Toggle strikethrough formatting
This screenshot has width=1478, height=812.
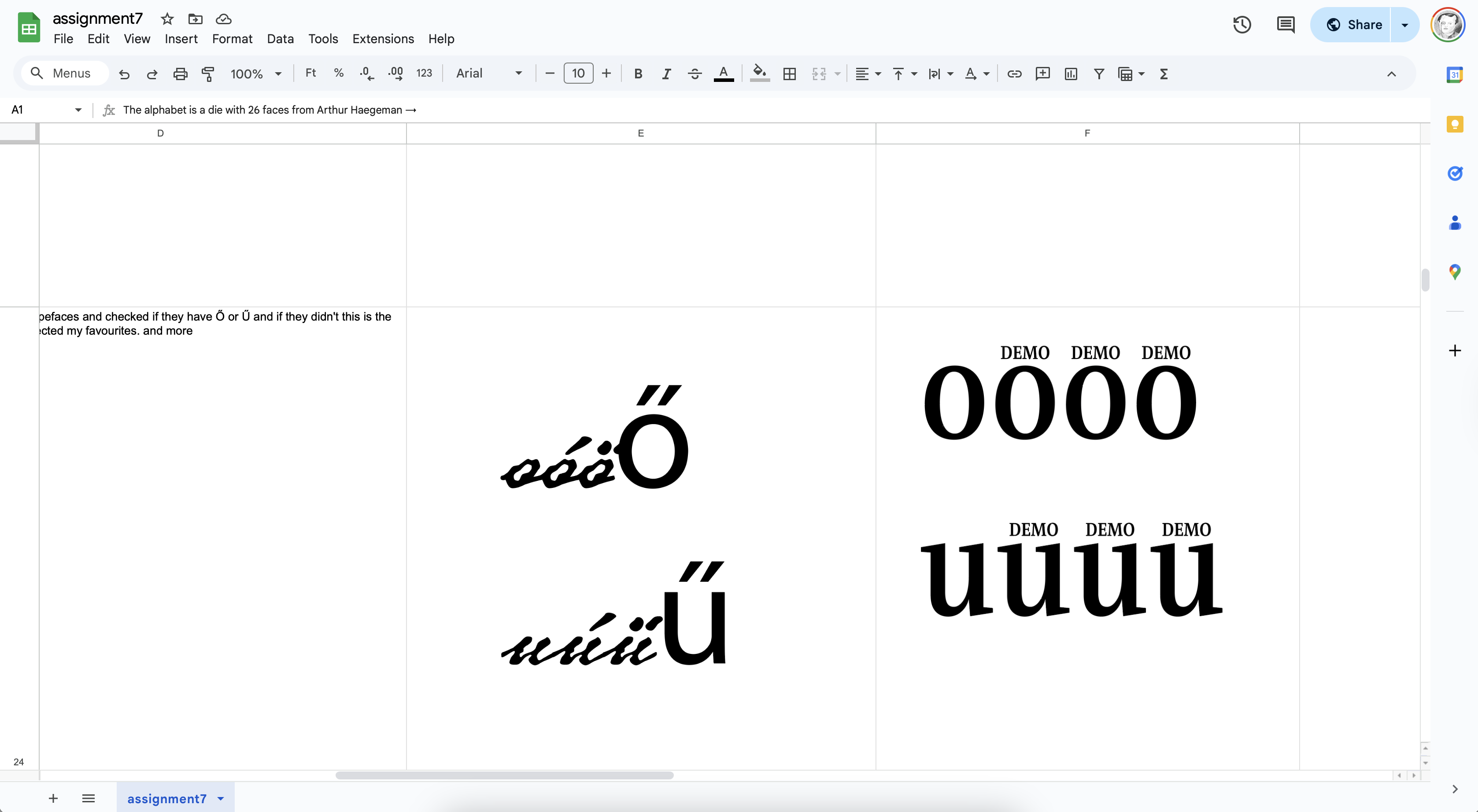tap(694, 74)
